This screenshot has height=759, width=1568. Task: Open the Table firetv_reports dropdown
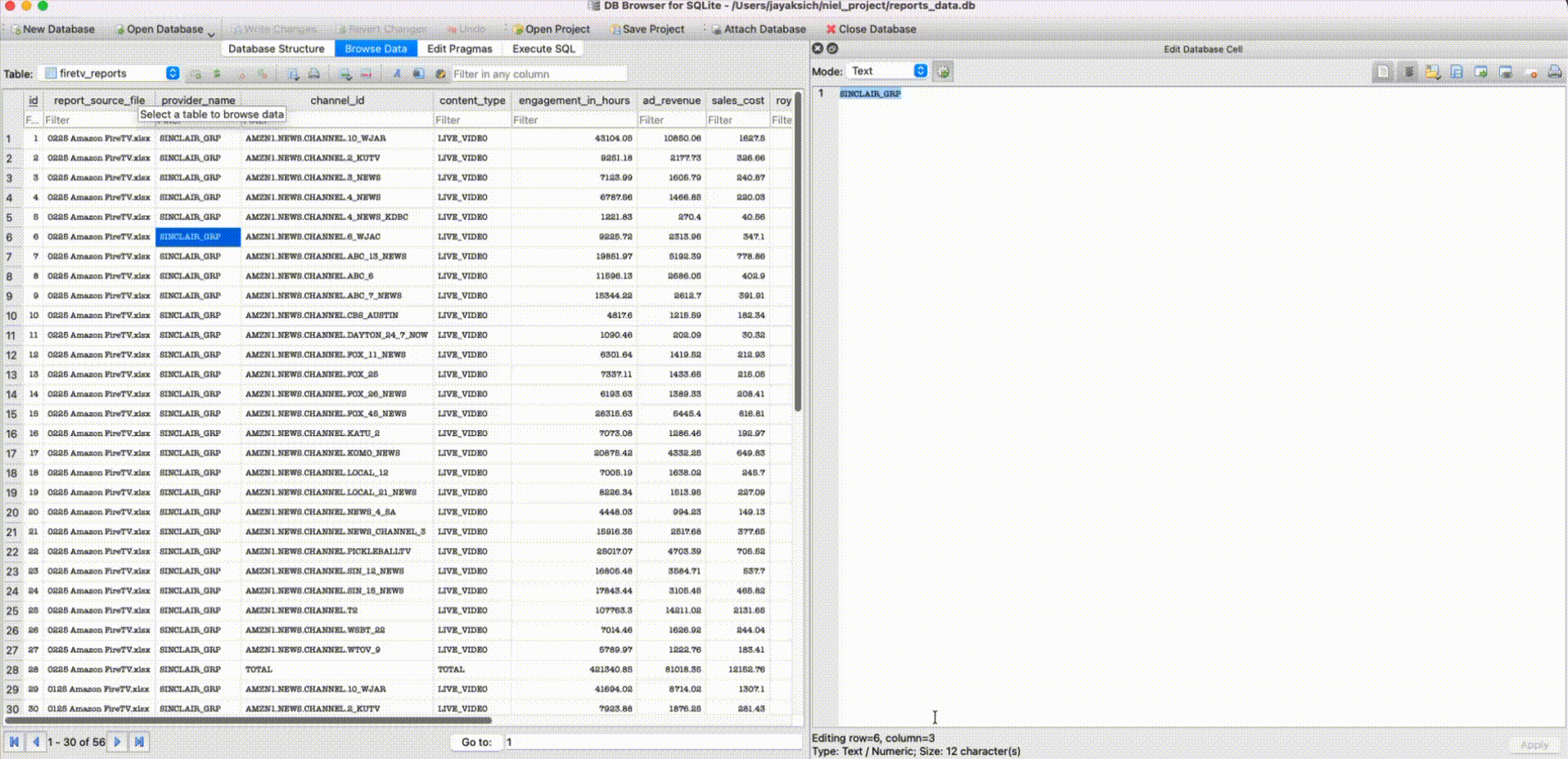pyautogui.click(x=110, y=73)
